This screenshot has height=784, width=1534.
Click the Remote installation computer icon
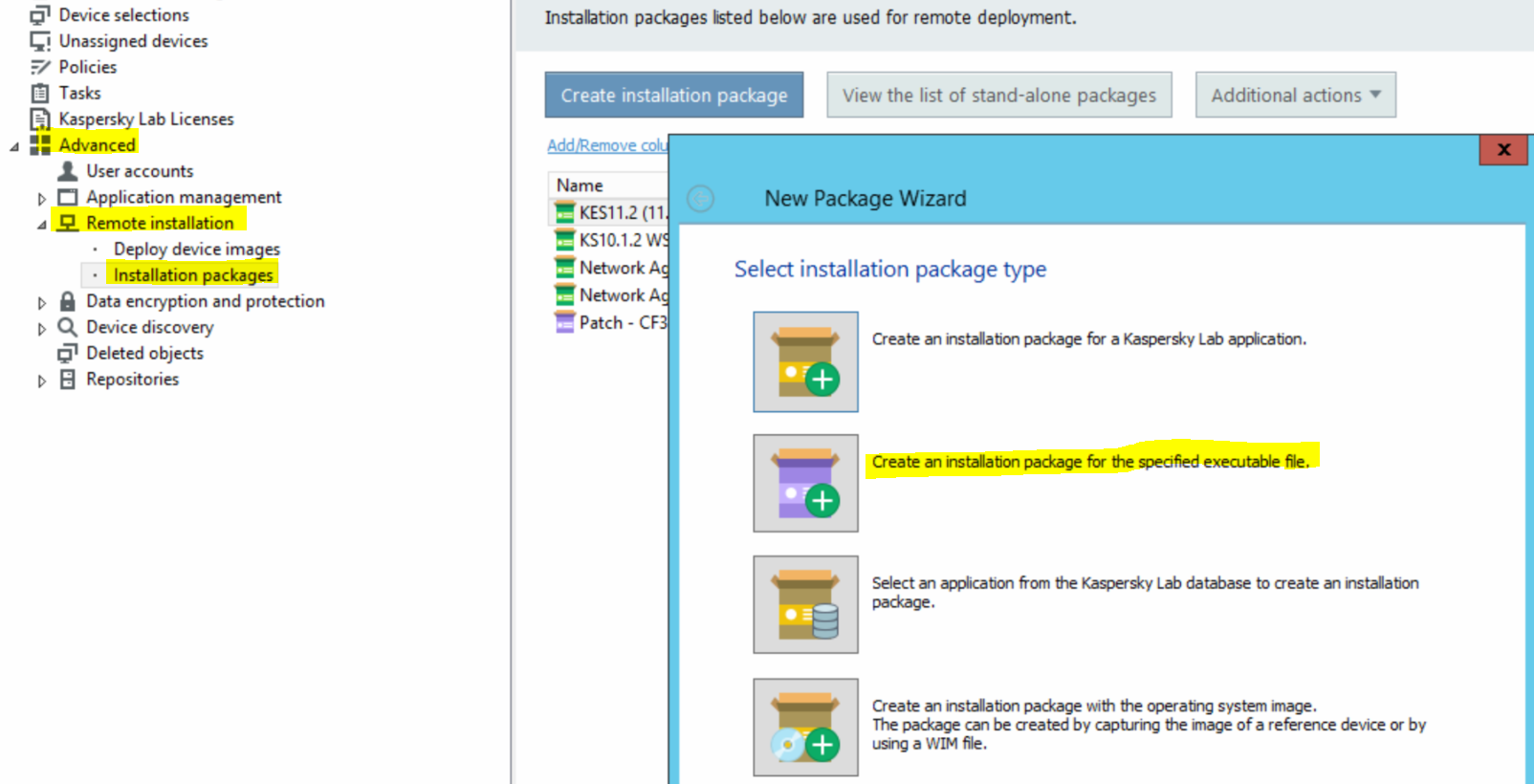67,223
